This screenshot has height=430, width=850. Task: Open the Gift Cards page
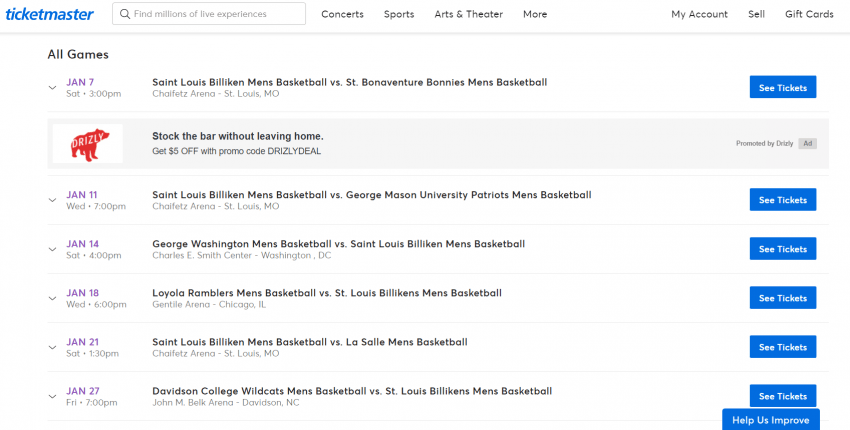tap(809, 15)
